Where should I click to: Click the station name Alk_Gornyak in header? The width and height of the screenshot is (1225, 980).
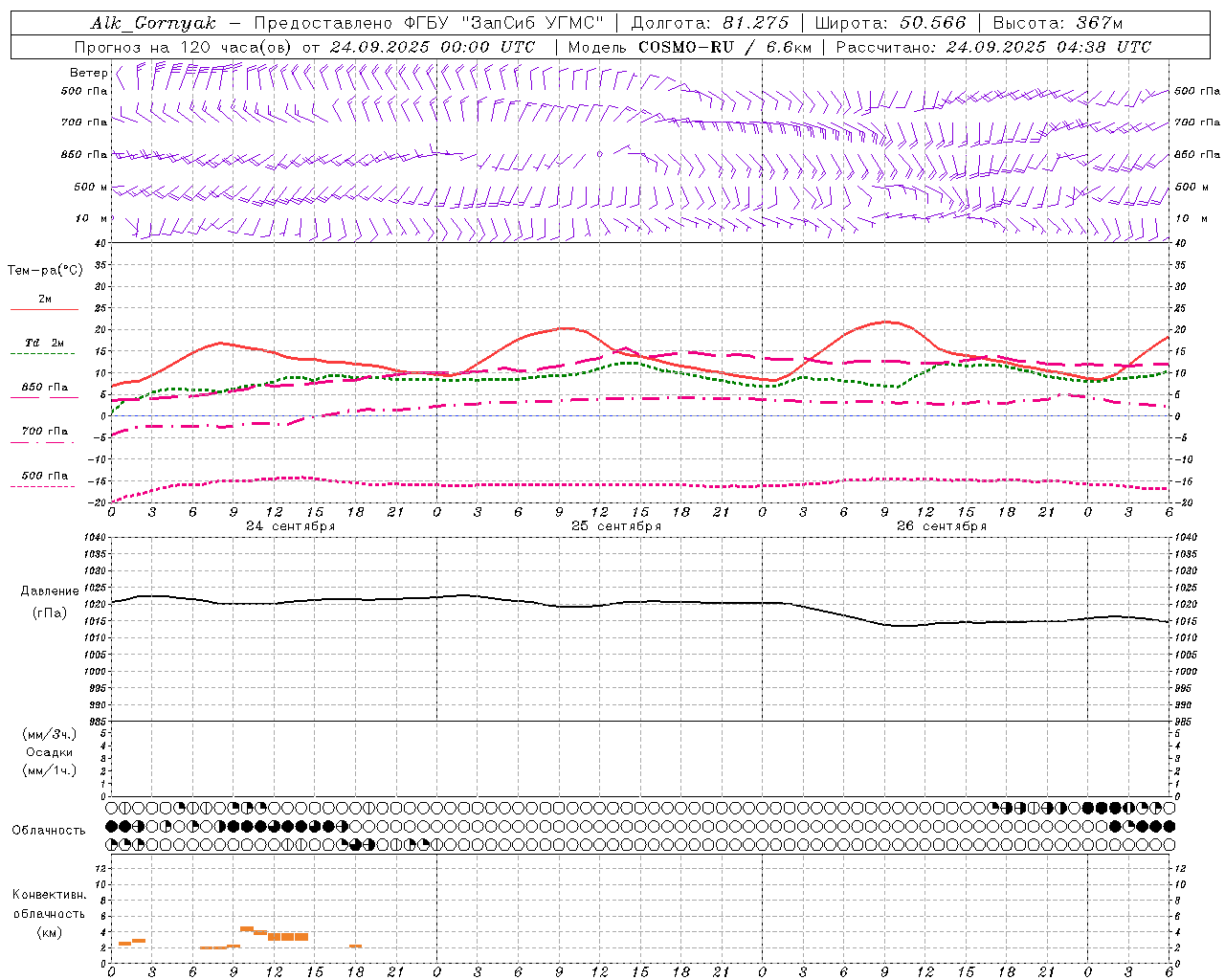[x=153, y=23]
